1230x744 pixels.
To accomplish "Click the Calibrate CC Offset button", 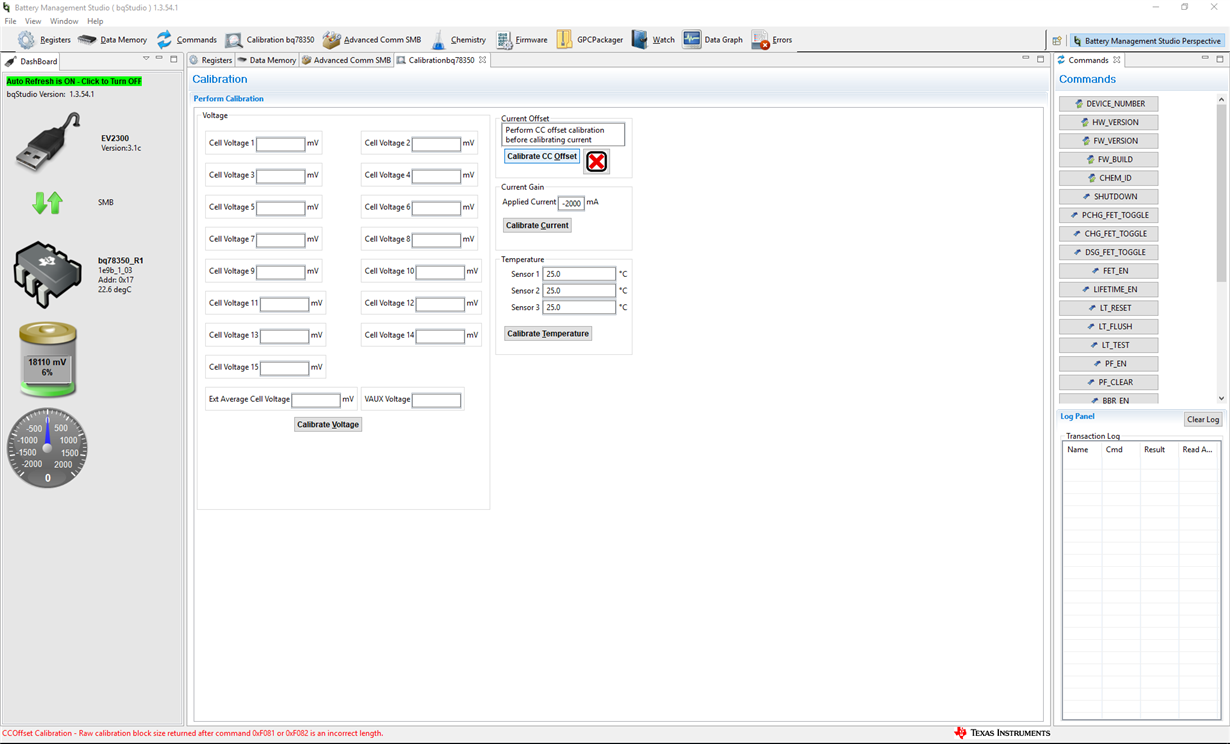I will [542, 156].
